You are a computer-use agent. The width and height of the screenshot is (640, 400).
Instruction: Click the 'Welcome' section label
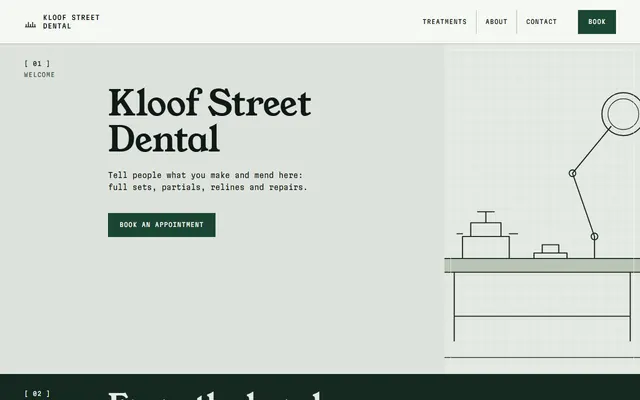click(39, 75)
